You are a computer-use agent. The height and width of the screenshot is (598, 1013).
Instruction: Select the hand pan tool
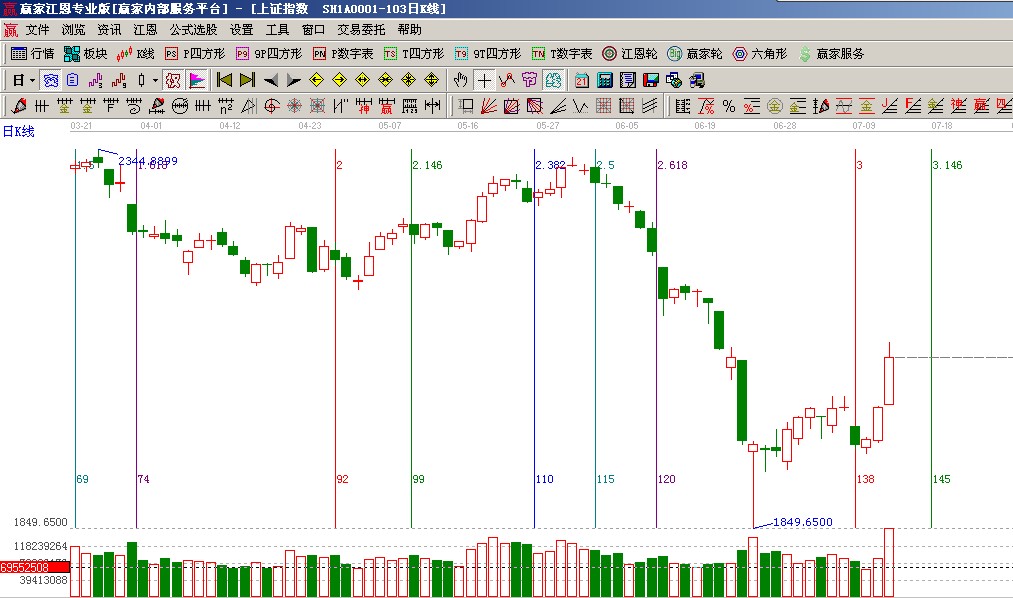pyautogui.click(x=460, y=80)
